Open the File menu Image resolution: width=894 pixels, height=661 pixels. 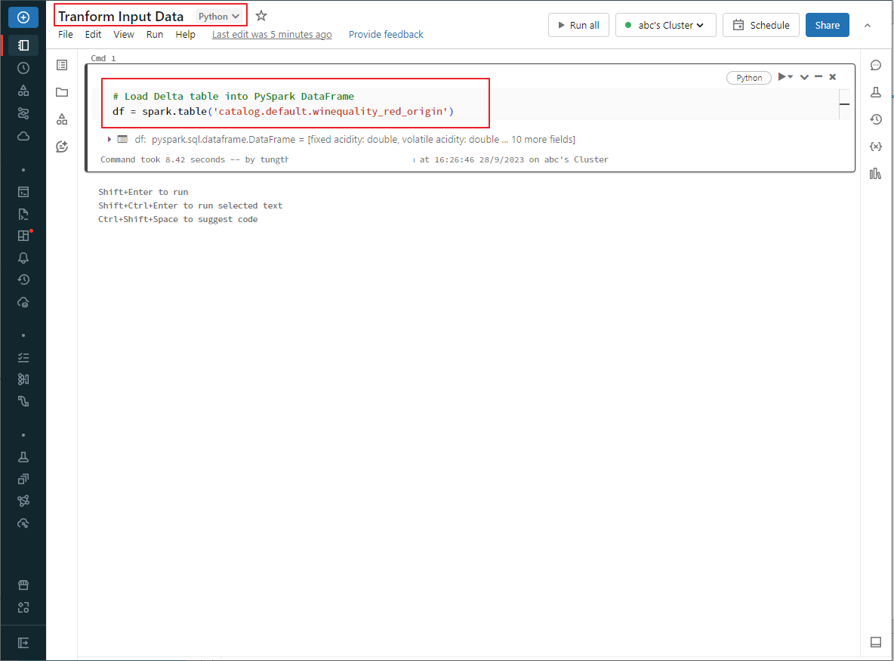point(66,34)
